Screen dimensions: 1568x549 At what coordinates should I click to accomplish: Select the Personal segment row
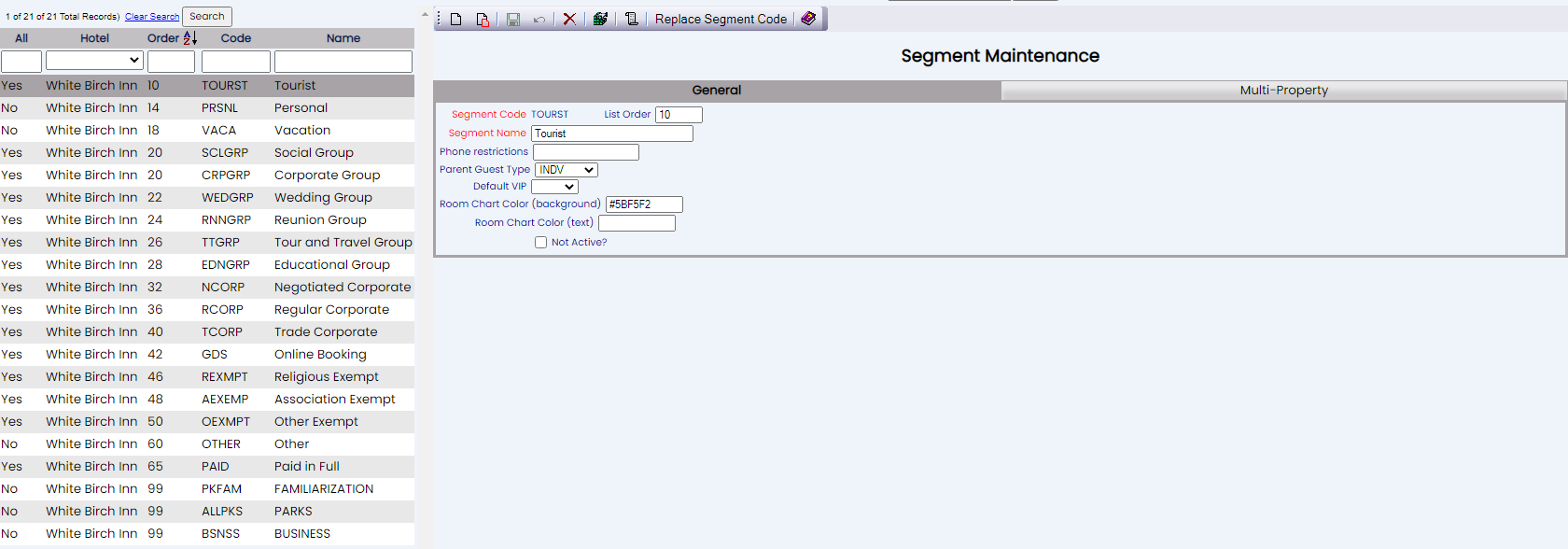pyautogui.click(x=207, y=107)
